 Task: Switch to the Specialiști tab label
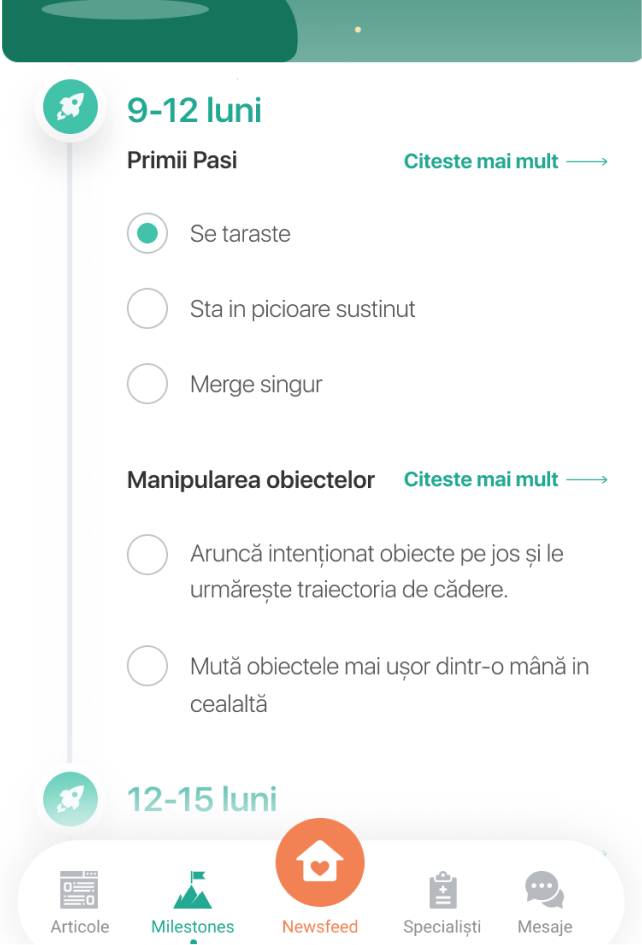(442, 927)
